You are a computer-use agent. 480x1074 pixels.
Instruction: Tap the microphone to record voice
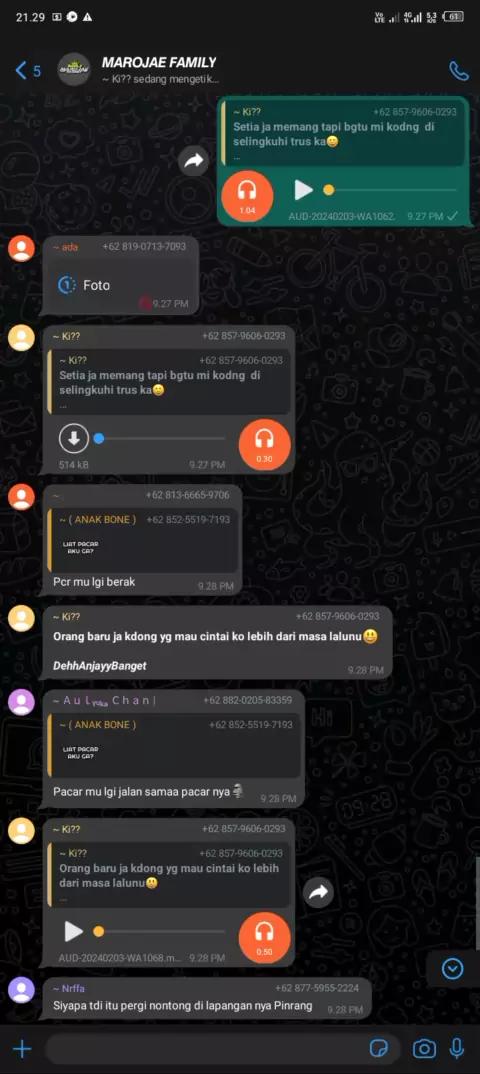pos(457,1049)
